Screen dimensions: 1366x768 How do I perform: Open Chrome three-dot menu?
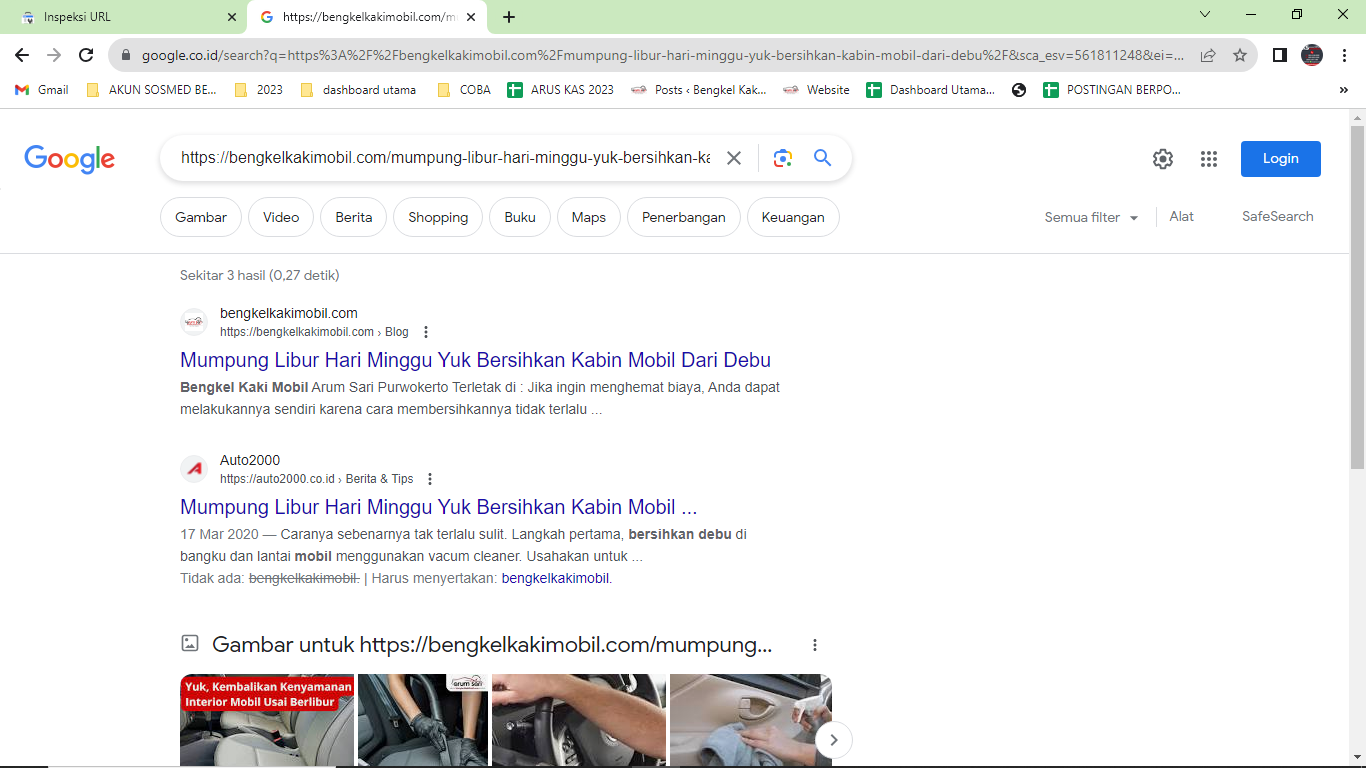[1345, 56]
